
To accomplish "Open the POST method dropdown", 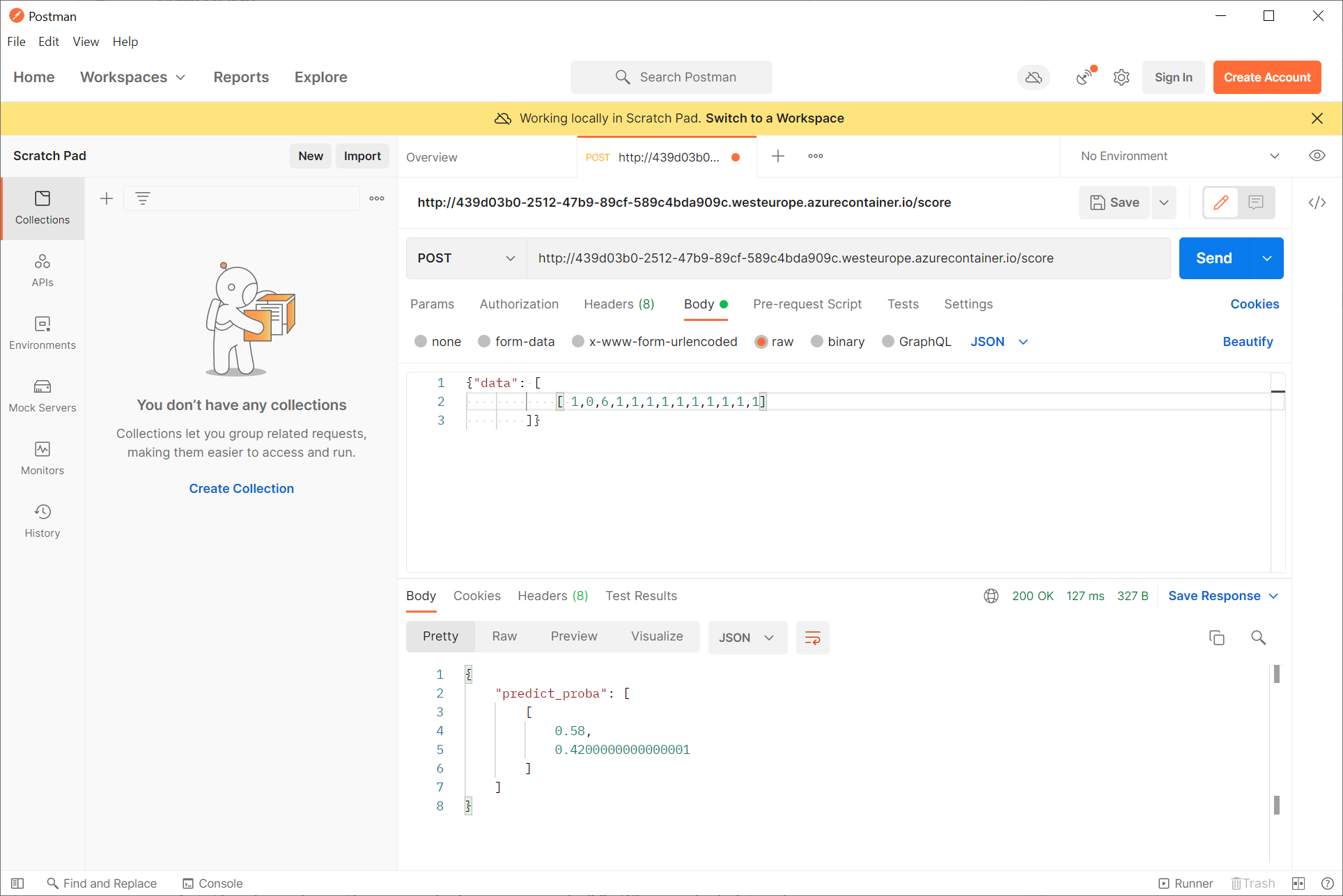I will click(466, 258).
